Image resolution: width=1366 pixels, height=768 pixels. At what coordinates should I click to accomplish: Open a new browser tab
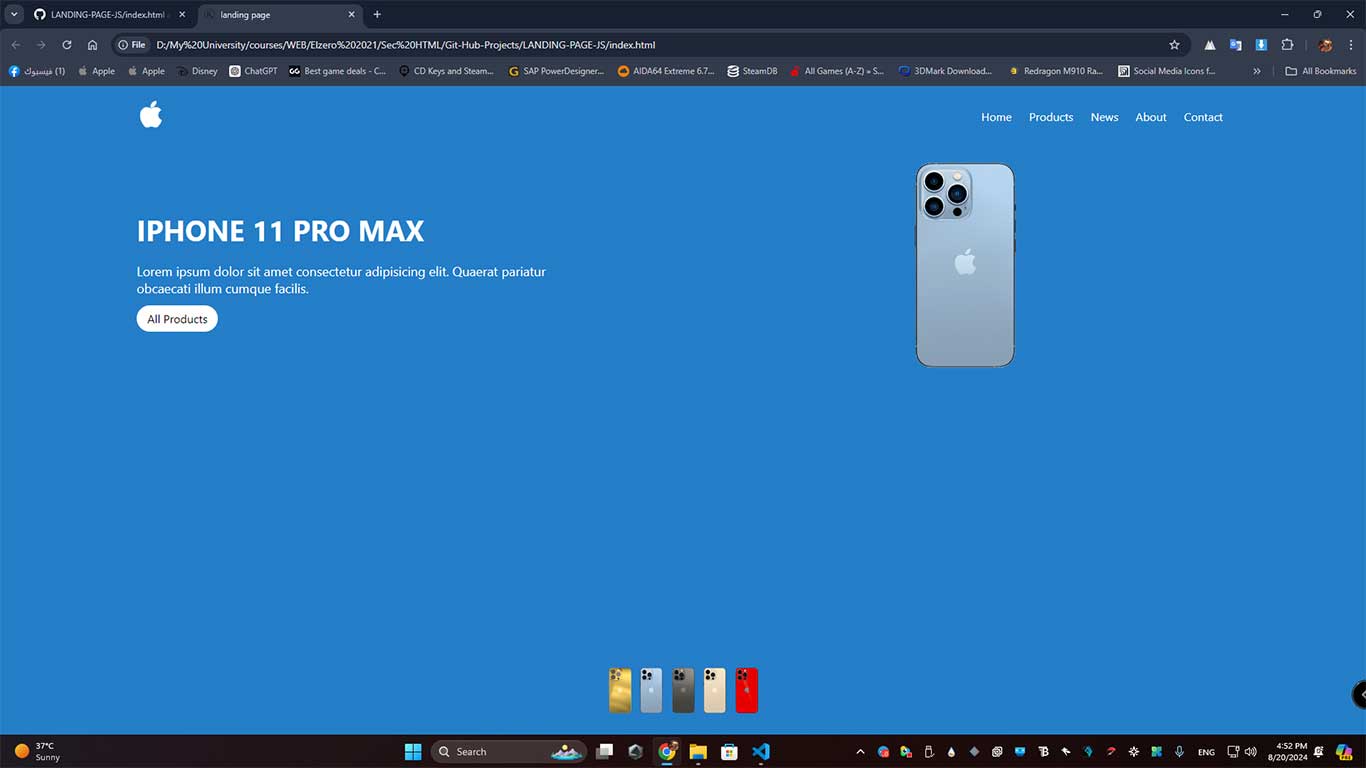tap(377, 15)
